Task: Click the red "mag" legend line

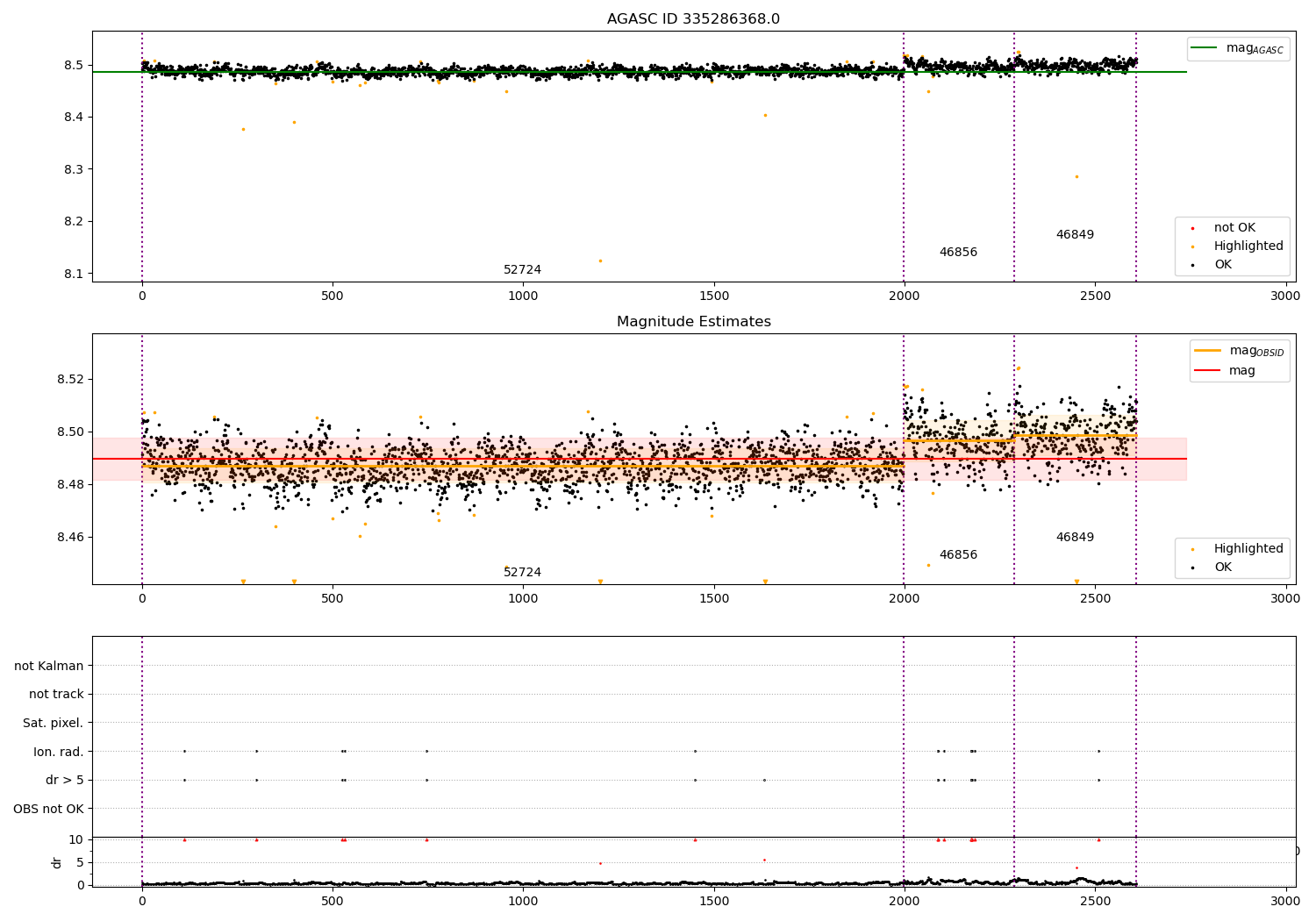Action: click(x=1207, y=370)
